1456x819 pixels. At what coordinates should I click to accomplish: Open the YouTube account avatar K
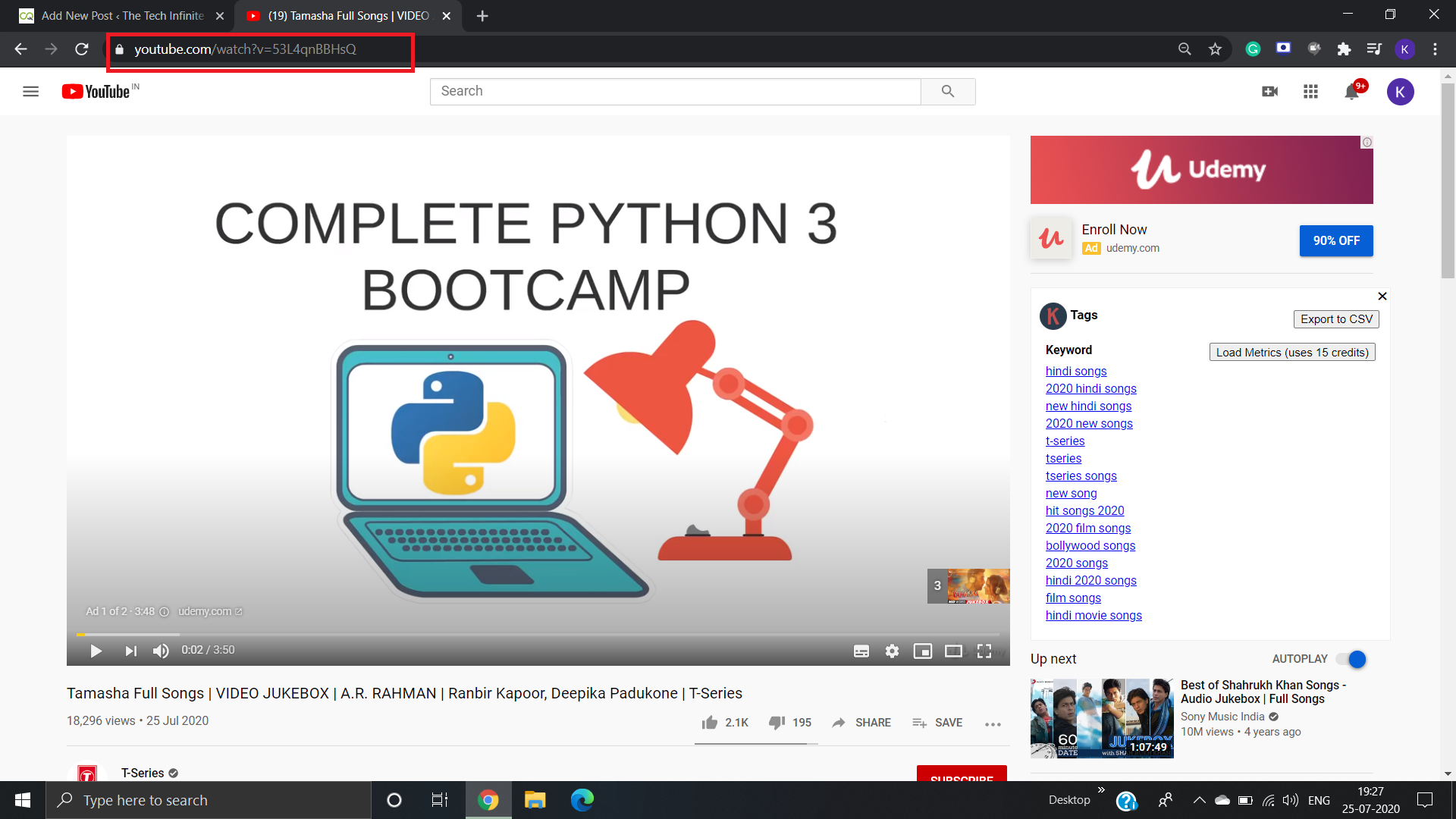coord(1400,92)
